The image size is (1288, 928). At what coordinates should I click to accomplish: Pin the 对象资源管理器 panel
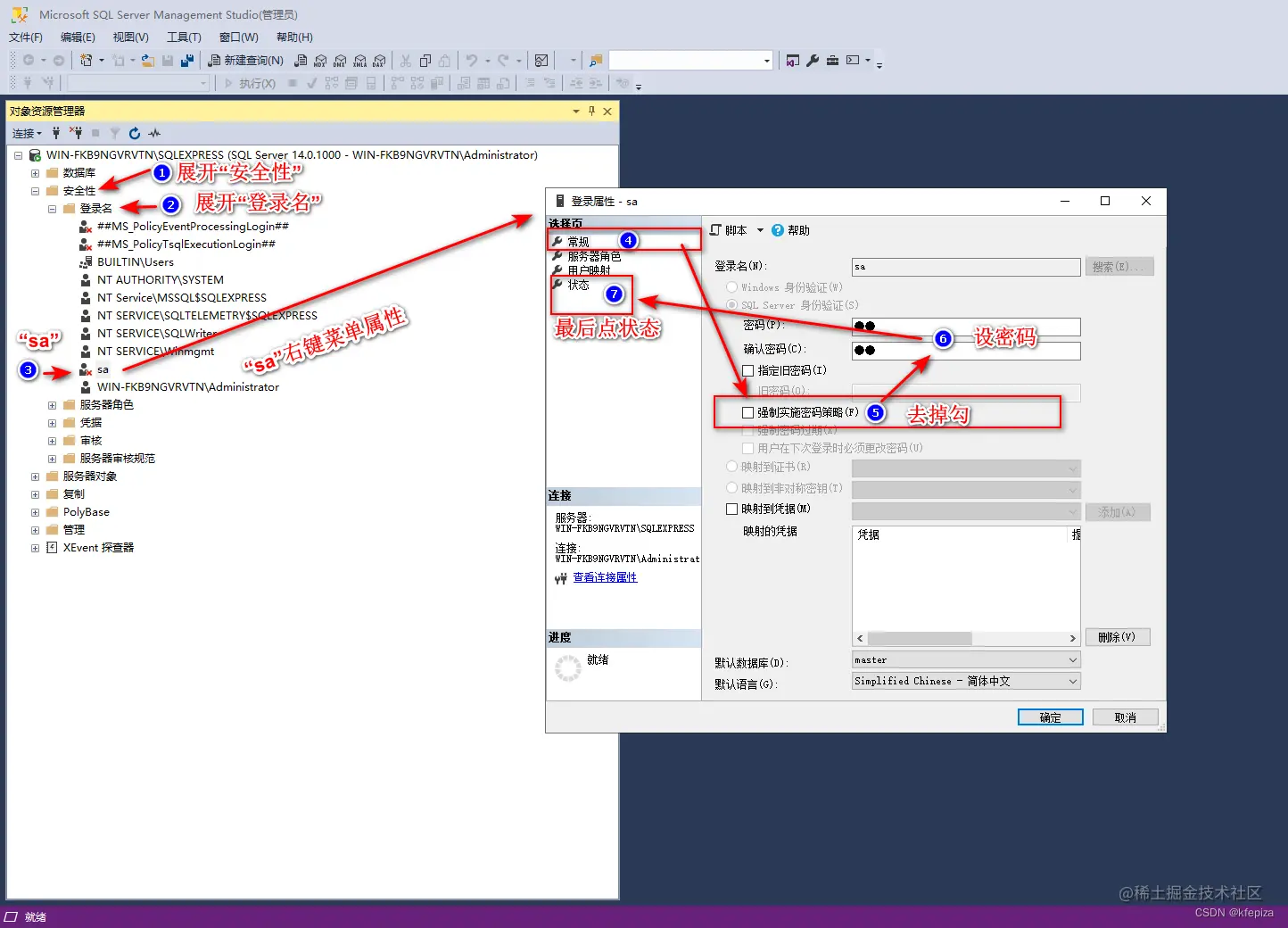[591, 112]
